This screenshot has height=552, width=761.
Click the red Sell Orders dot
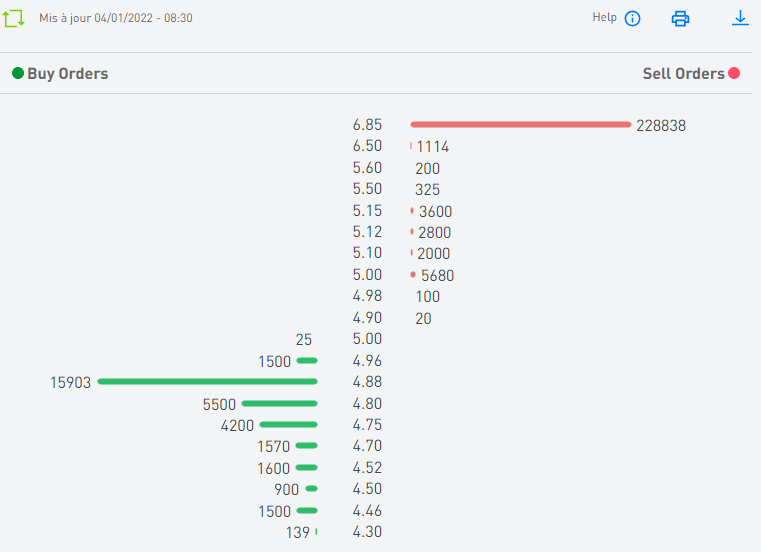click(734, 73)
